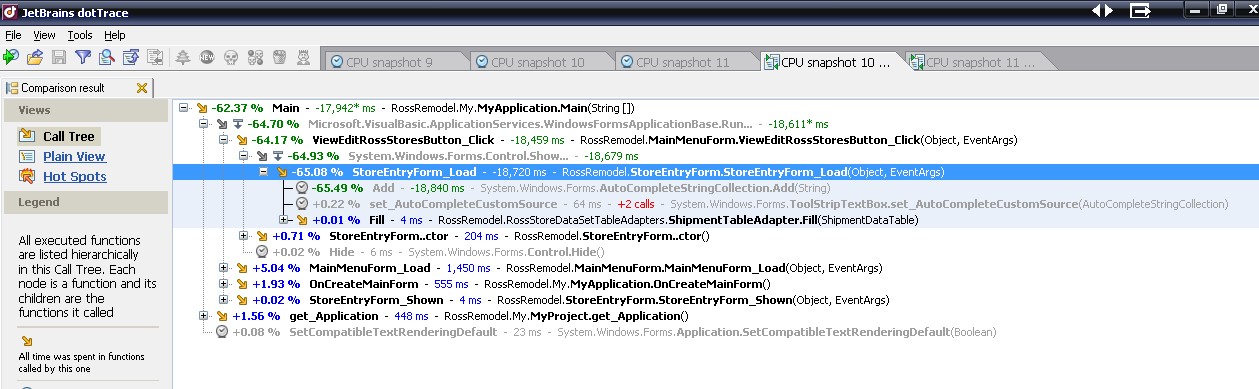Viewport: 1259px width, 389px height.
Task: Click the skull icon in toolbar
Action: tap(232, 57)
